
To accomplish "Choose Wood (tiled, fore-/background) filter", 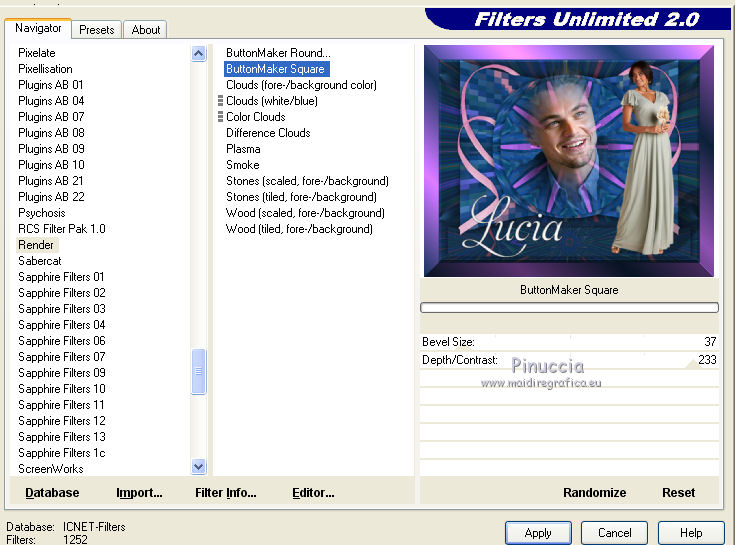I will (x=299, y=229).
